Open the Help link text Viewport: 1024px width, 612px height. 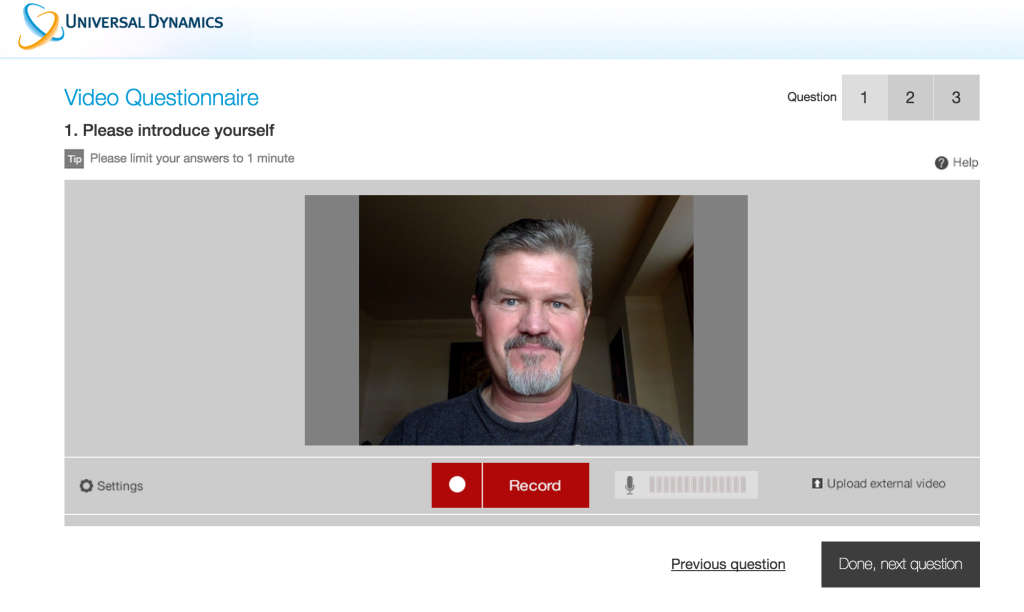click(x=965, y=163)
